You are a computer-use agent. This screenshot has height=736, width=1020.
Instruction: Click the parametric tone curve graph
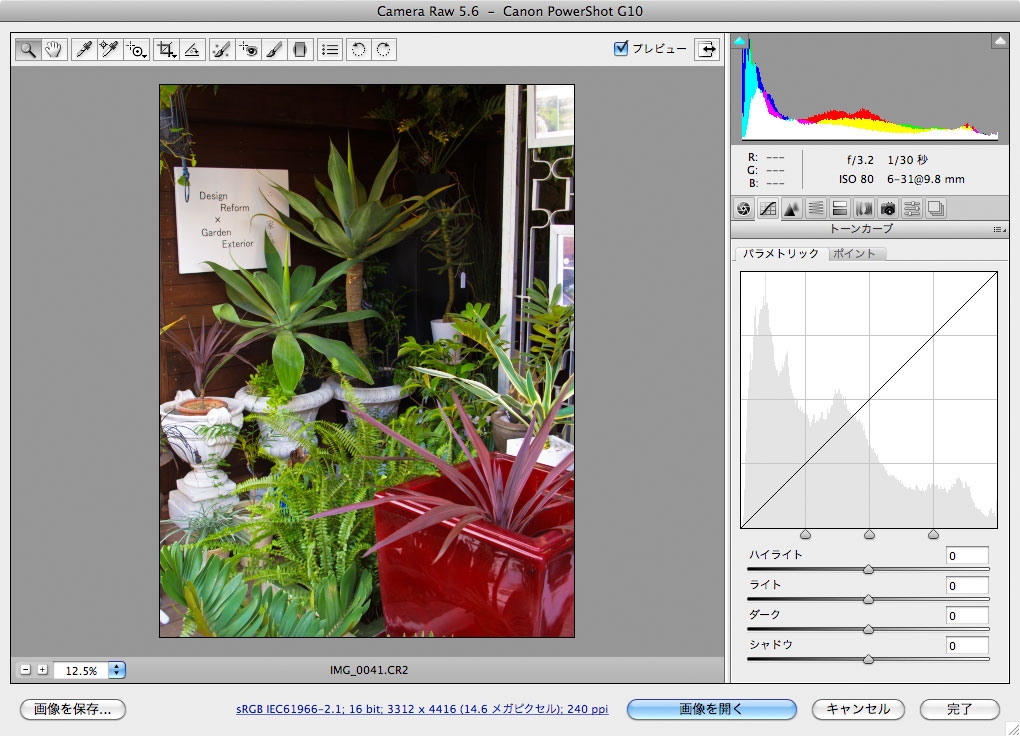[x=868, y=400]
